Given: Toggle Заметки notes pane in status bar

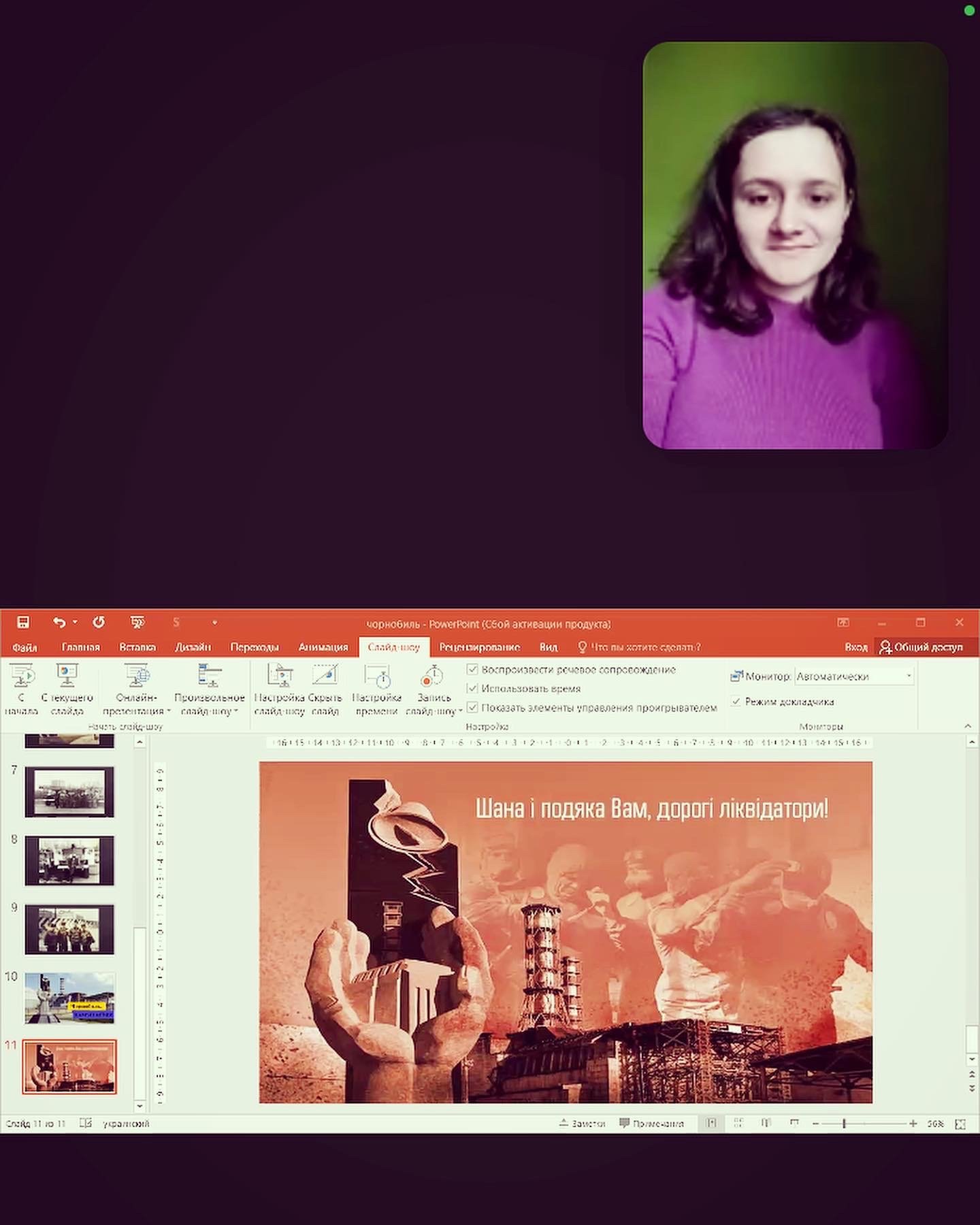Looking at the screenshot, I should click(x=583, y=1124).
